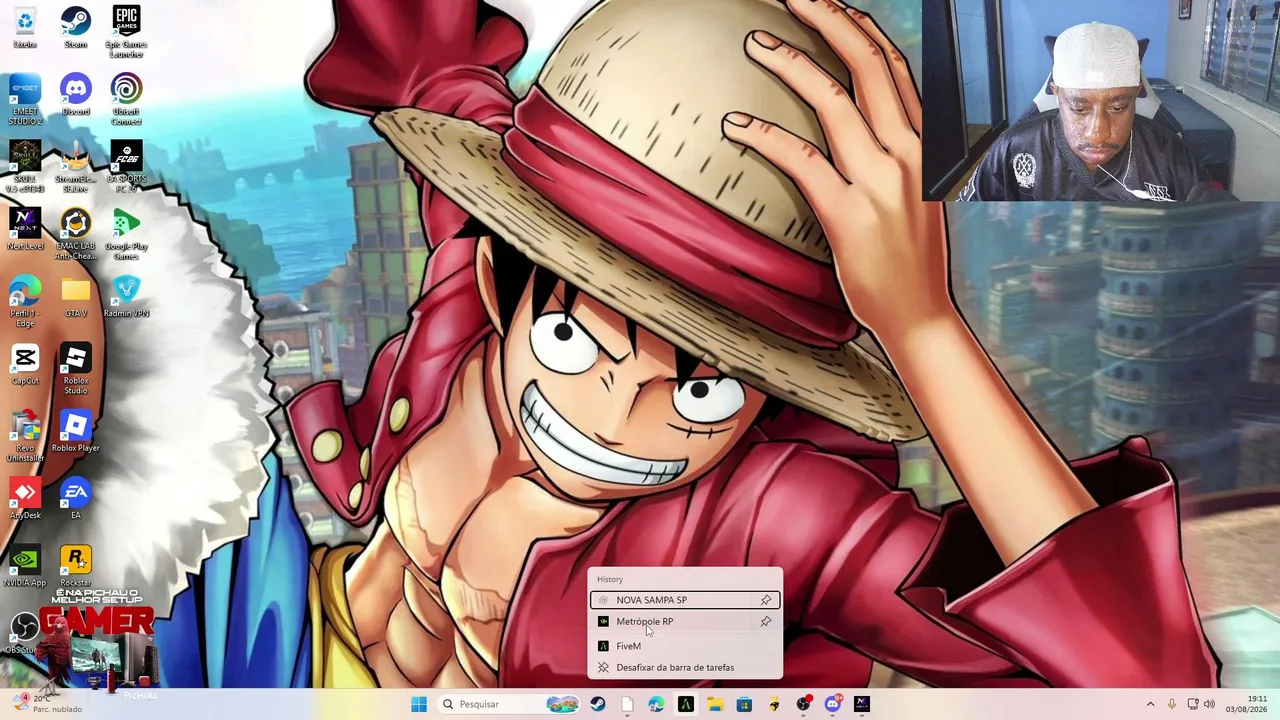Open the network tray icon
Image resolution: width=1280 pixels, height=720 pixels.
1192,704
